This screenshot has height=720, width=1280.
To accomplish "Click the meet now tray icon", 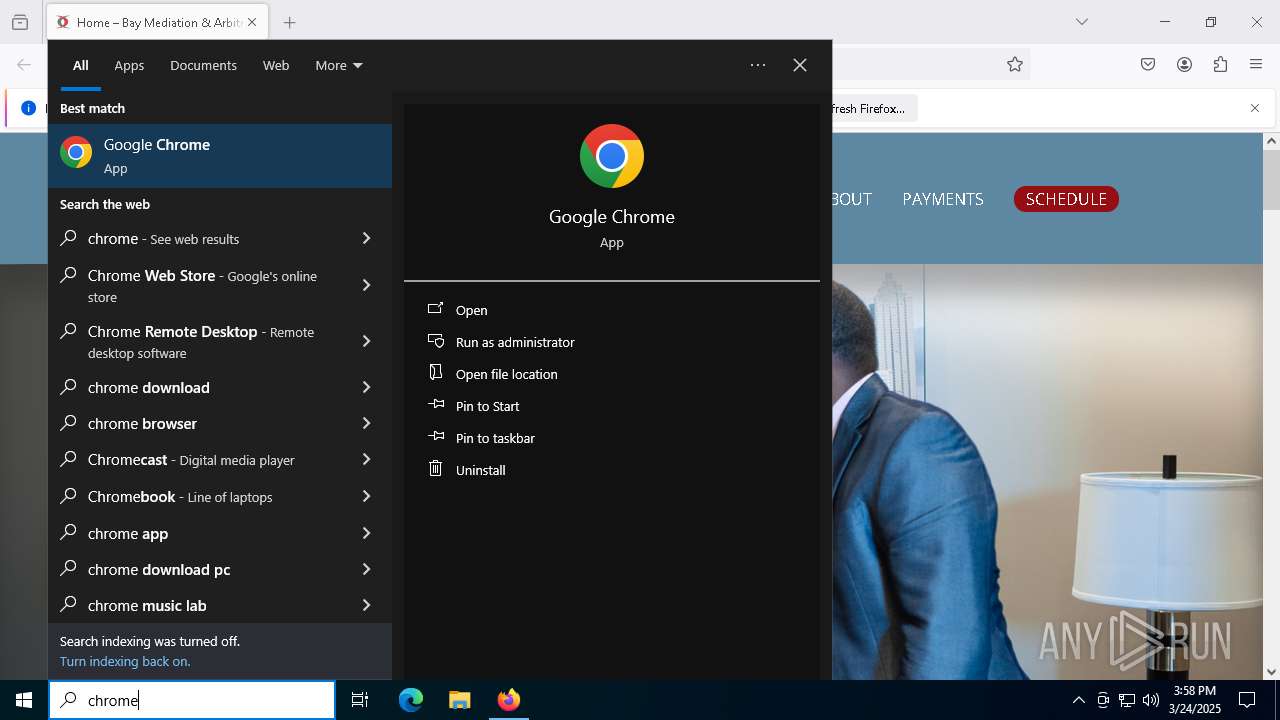I will coord(1103,700).
